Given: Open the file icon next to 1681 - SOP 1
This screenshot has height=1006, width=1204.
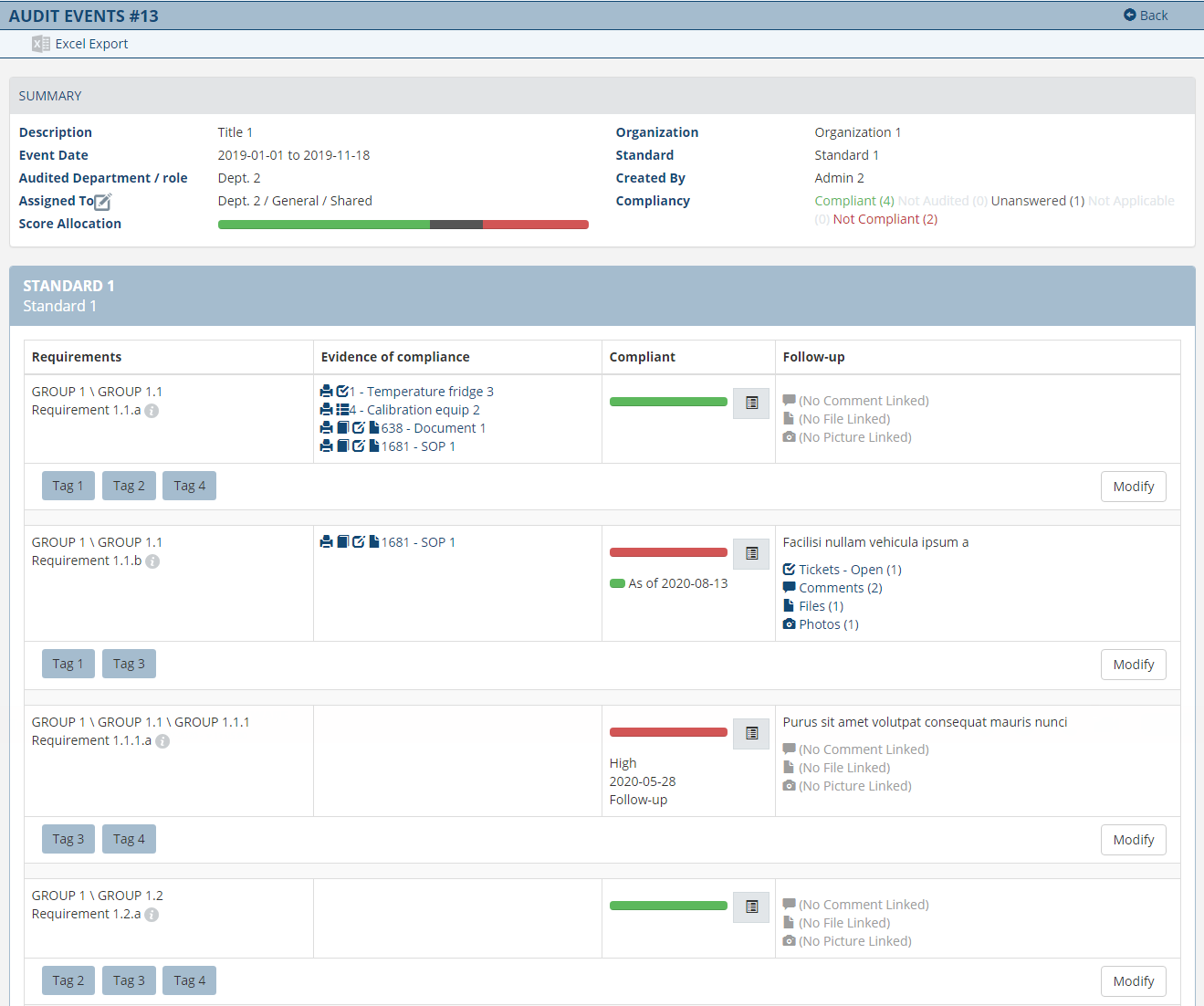Looking at the screenshot, I should [374, 445].
